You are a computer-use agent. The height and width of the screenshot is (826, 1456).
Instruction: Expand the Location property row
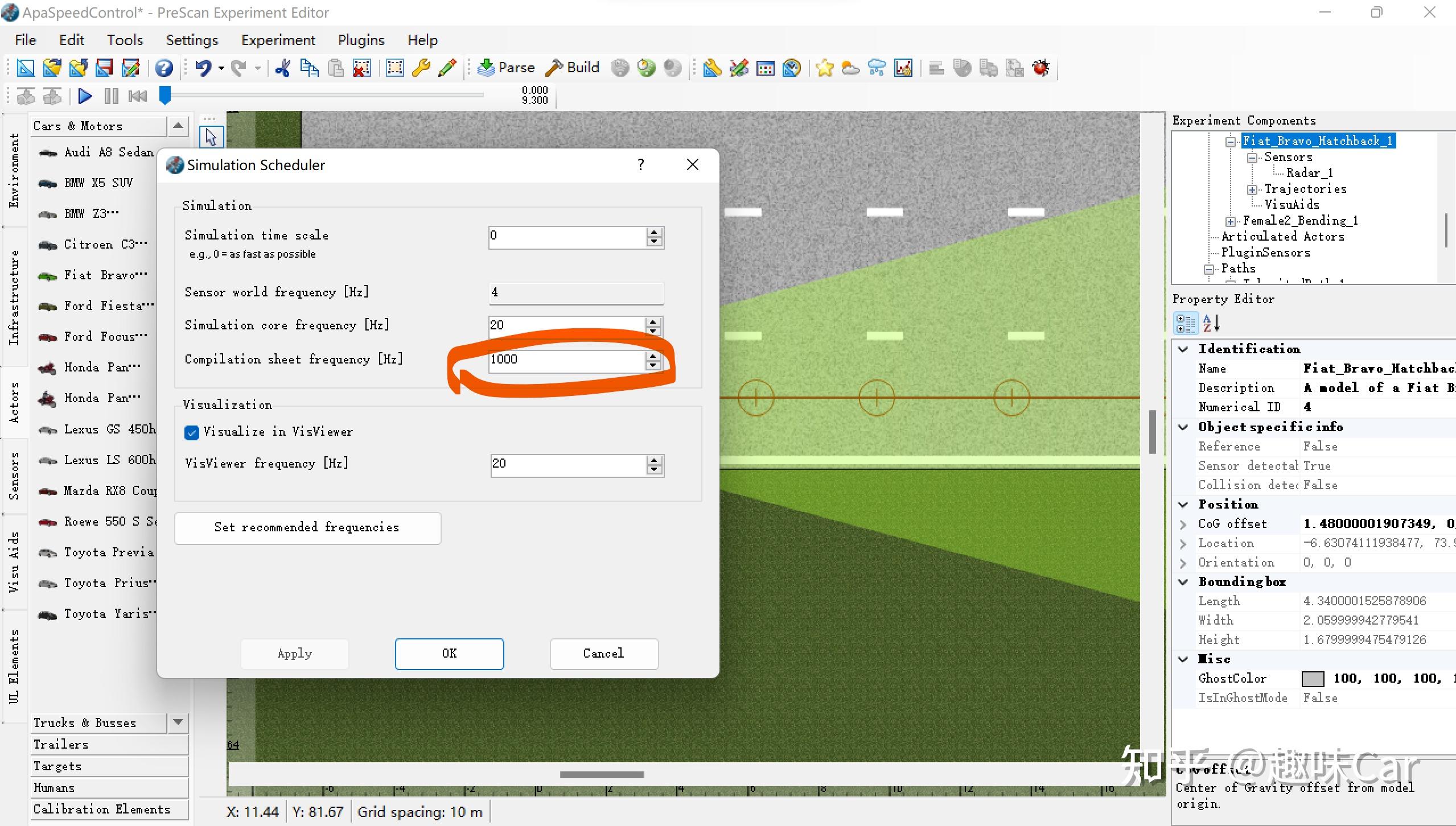tap(1183, 543)
